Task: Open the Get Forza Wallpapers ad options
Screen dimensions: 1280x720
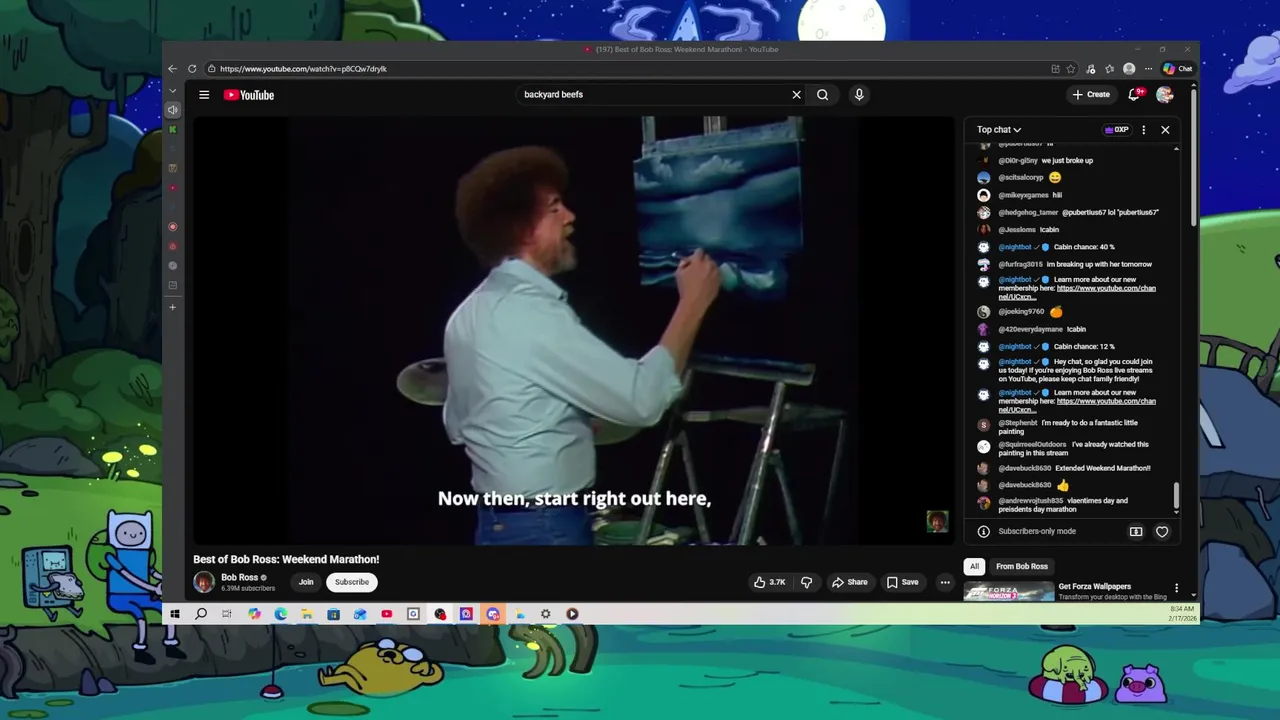Action: [x=1176, y=588]
